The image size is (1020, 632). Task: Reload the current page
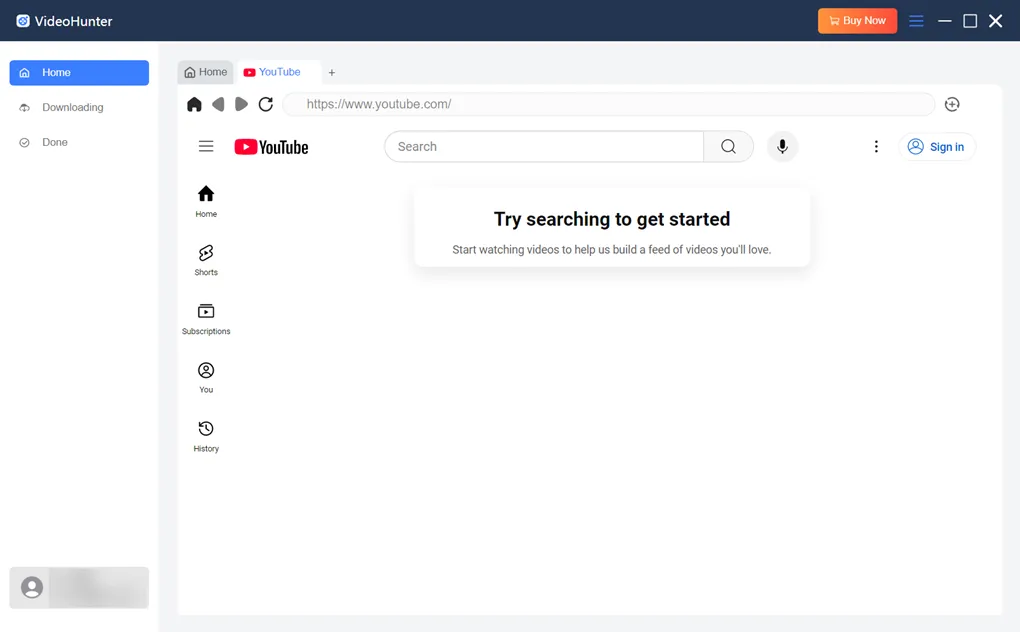[x=265, y=104]
